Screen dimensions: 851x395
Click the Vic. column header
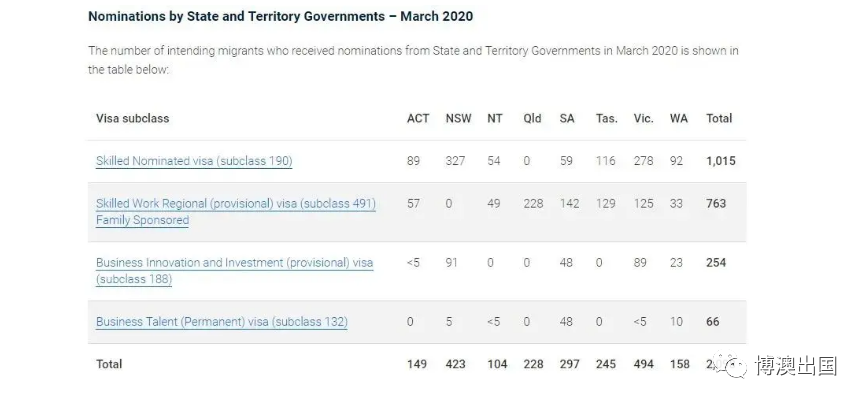(x=643, y=118)
